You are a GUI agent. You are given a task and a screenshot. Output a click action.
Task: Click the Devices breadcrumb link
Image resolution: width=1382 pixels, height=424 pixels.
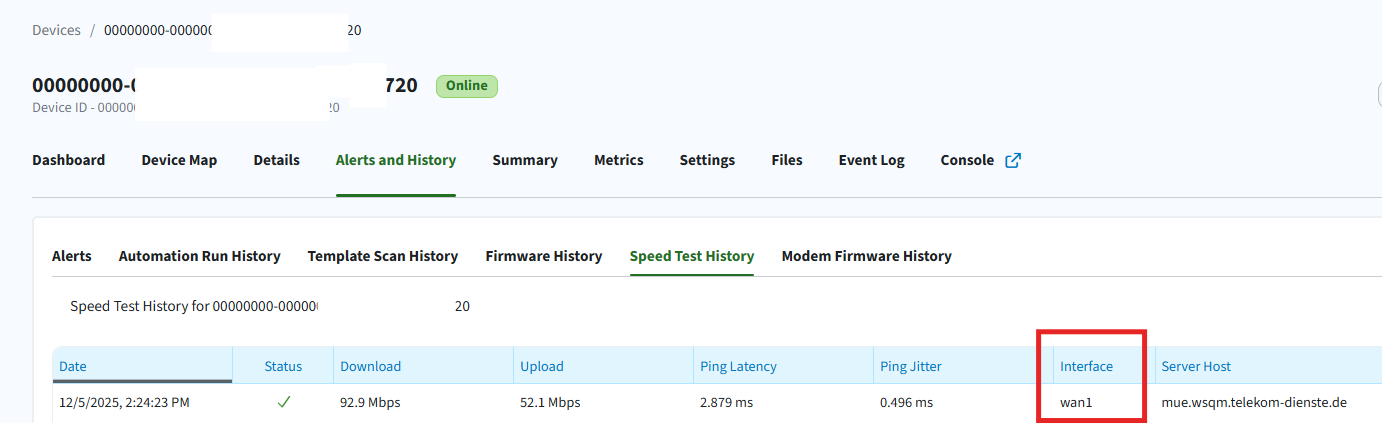(x=56, y=30)
